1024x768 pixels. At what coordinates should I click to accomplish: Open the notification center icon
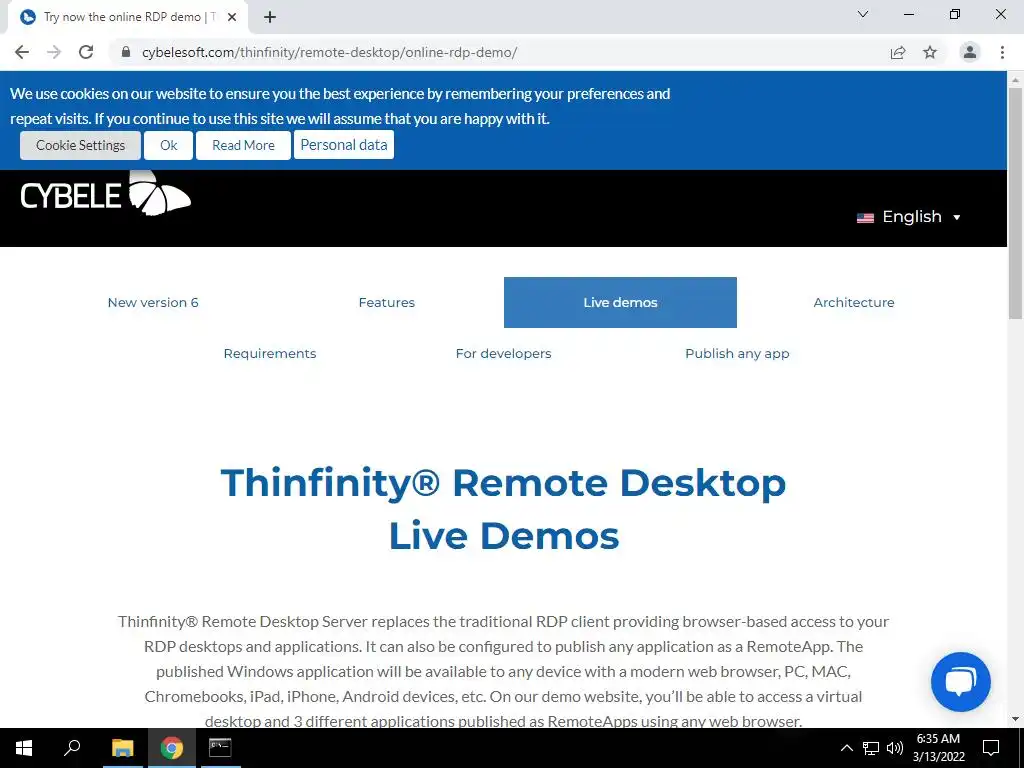[x=991, y=748]
